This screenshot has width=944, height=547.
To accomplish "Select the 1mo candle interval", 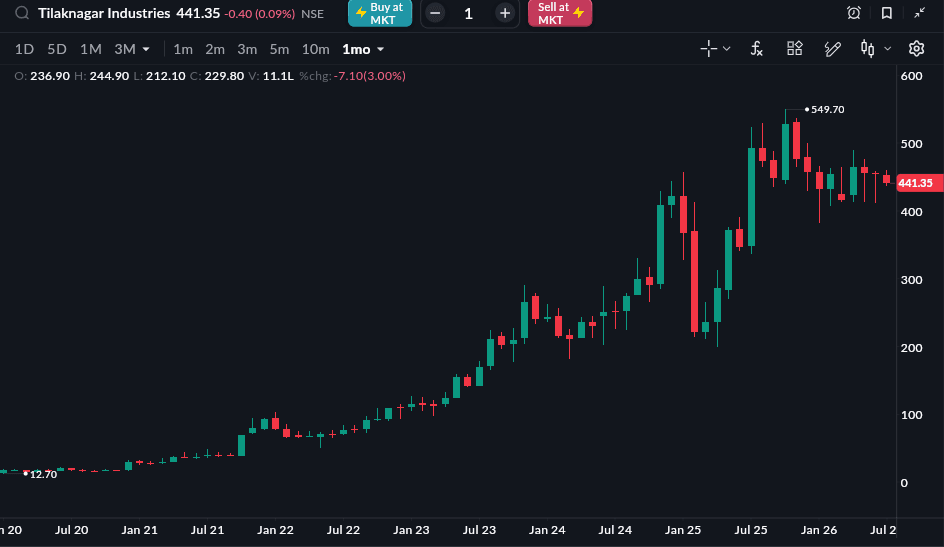I will tap(356, 49).
